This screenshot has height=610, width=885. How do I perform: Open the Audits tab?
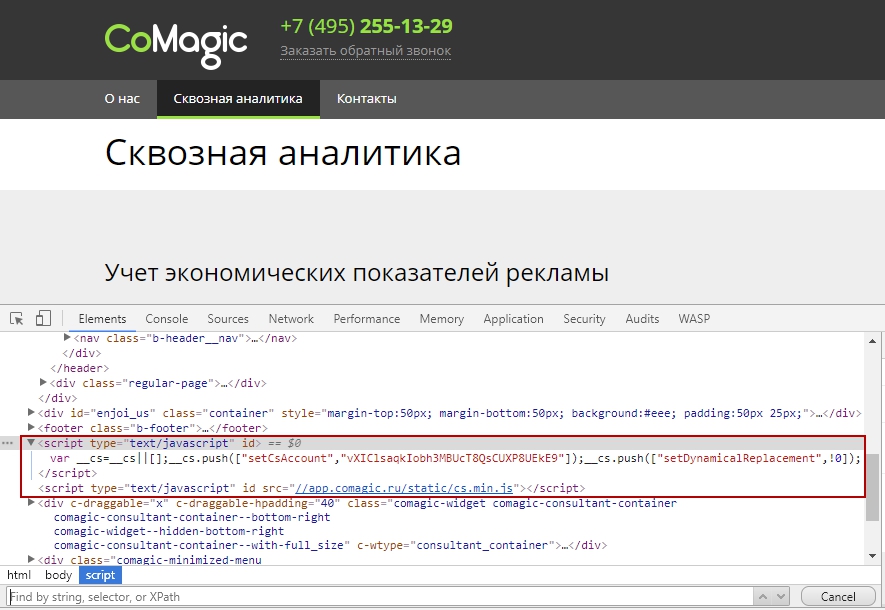click(x=642, y=319)
